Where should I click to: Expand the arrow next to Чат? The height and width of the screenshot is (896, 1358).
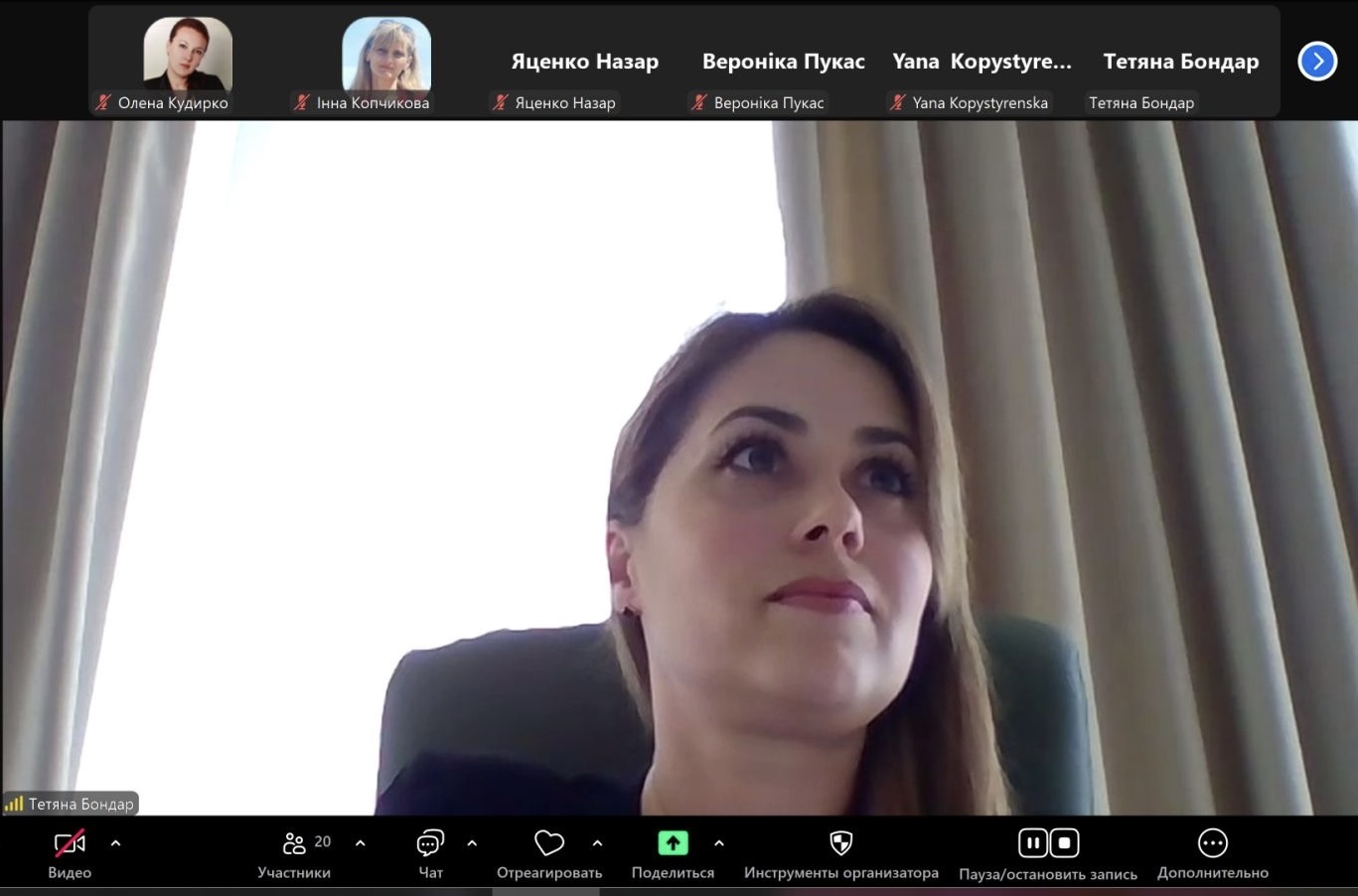pyautogui.click(x=472, y=843)
